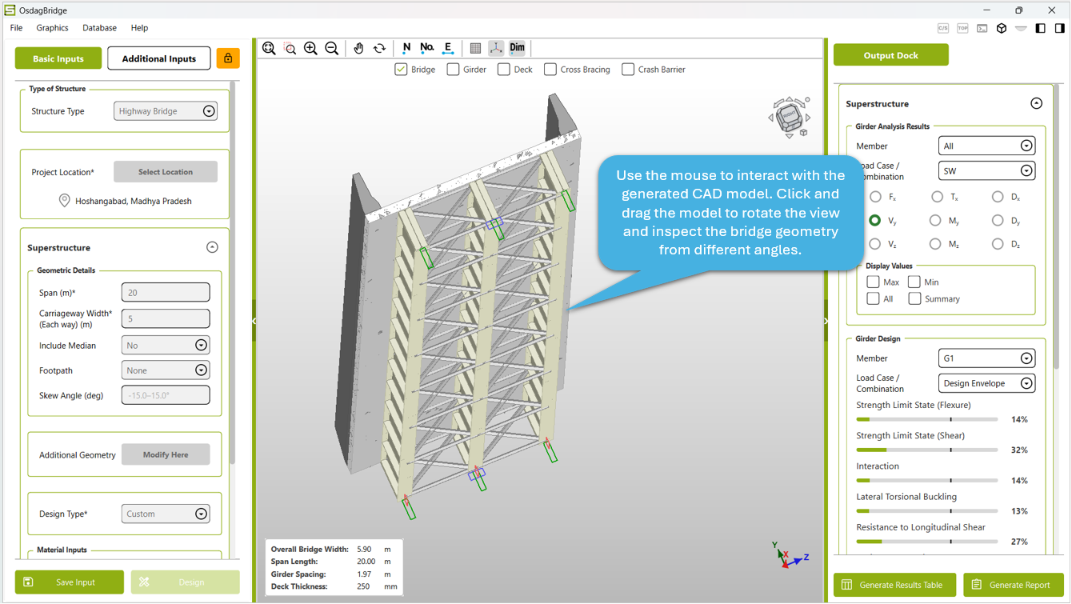Open the Database menu
Screen dimensions: 1071x604
click(100, 28)
